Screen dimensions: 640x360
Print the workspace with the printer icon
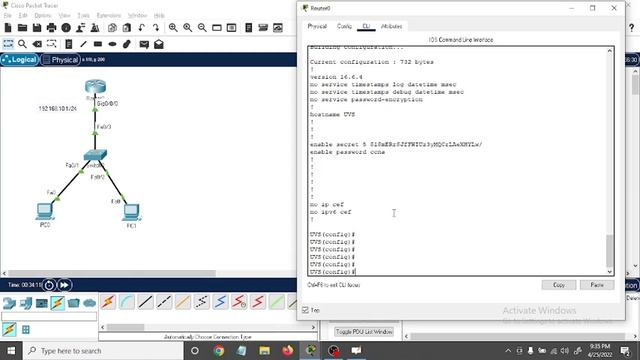[x=51, y=28]
